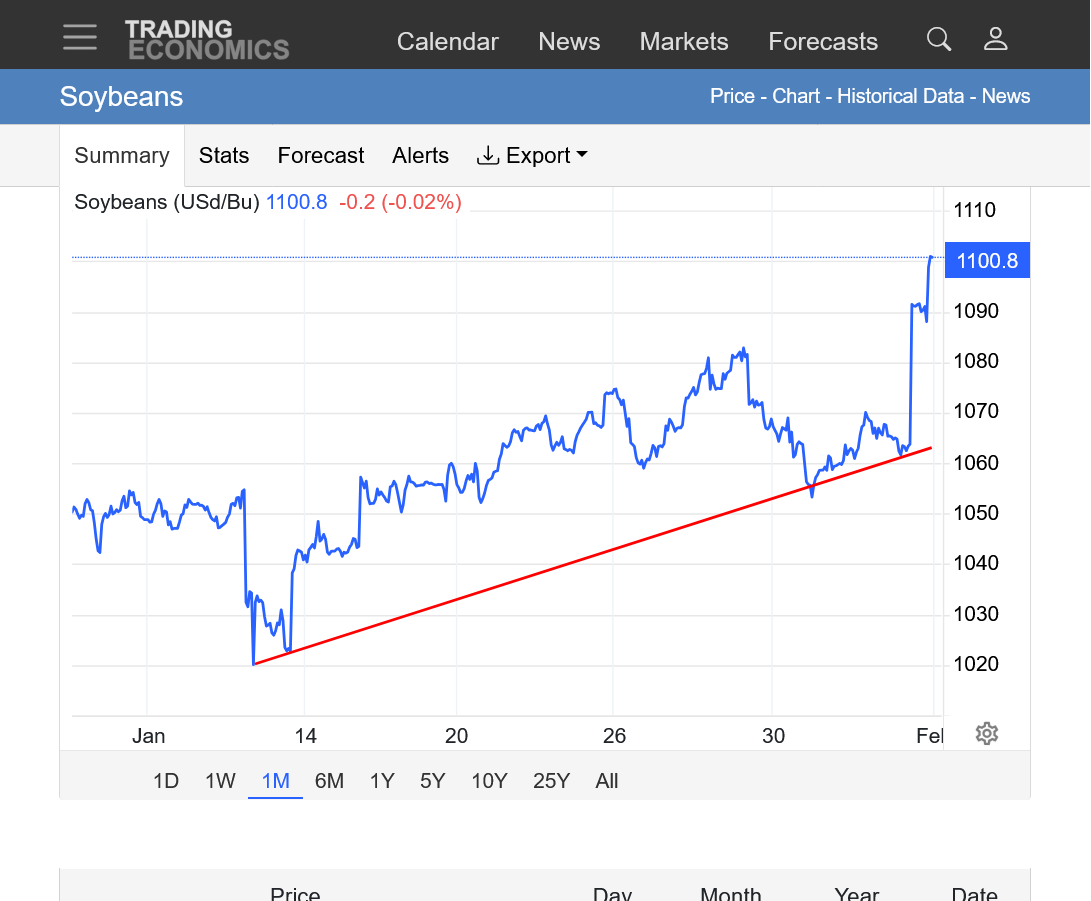Viewport: 1091px width, 901px height.
Task: Open the hamburger navigation menu
Action: [x=80, y=38]
